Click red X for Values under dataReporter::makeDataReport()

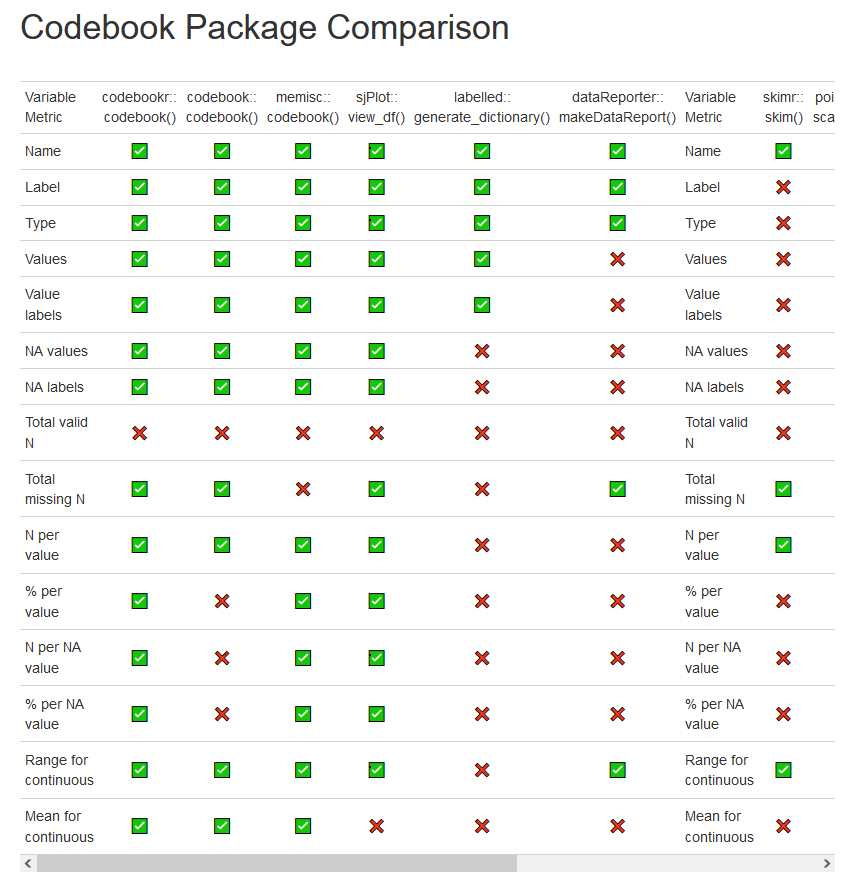click(x=617, y=259)
